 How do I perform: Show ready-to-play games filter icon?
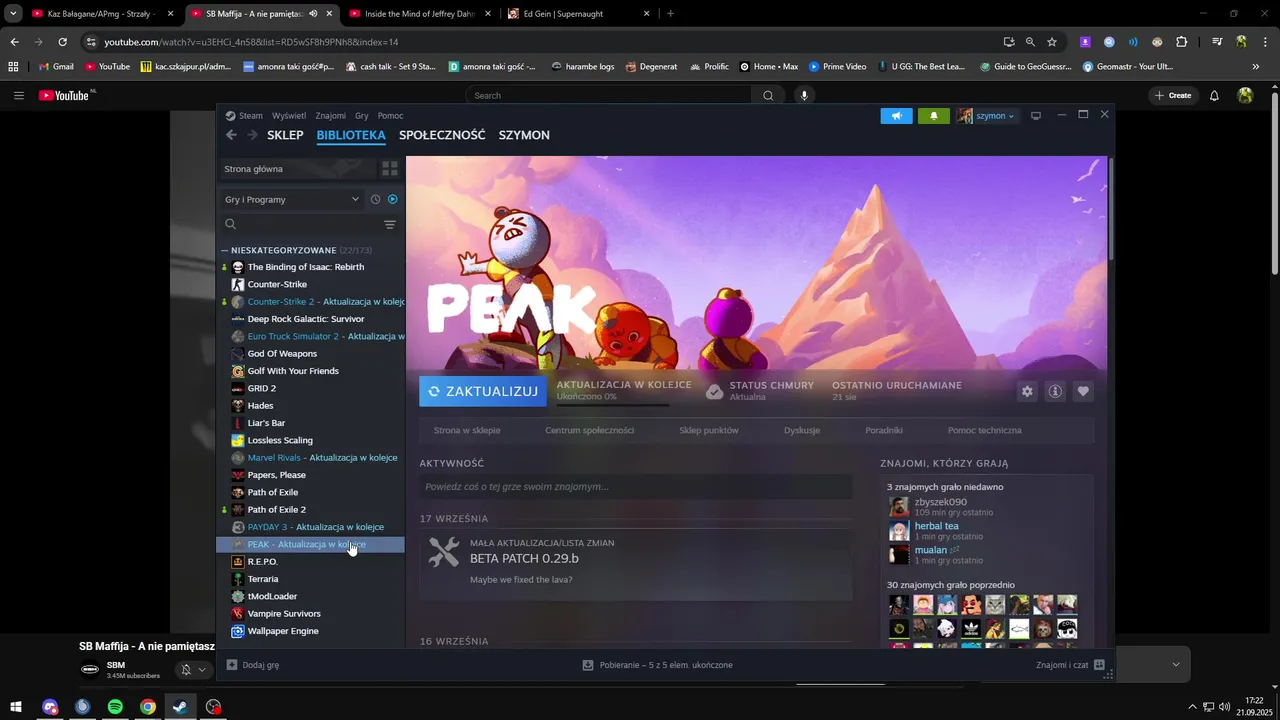392,199
